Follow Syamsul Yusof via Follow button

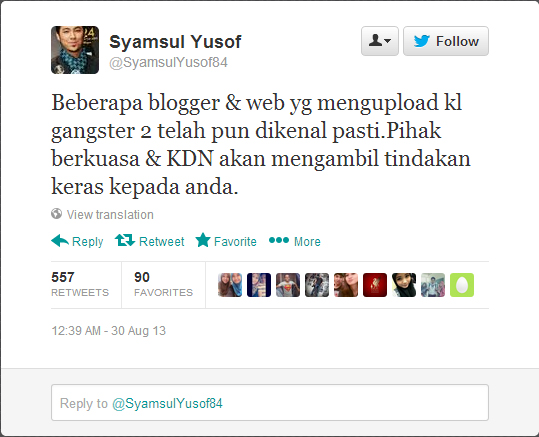pos(446,41)
